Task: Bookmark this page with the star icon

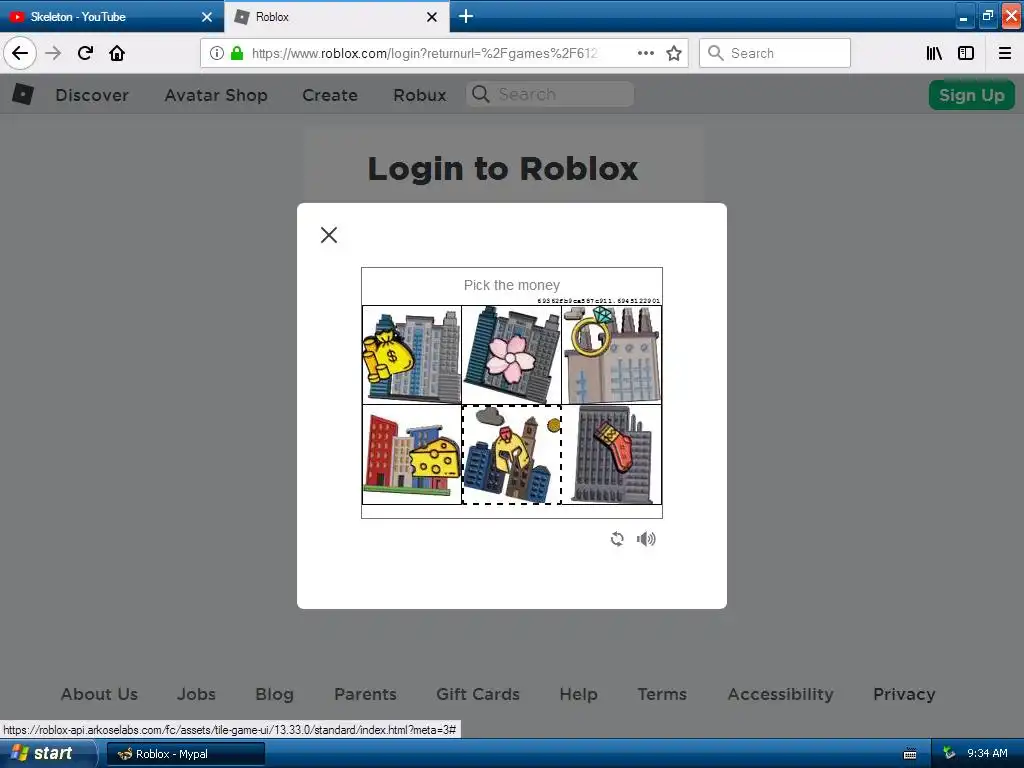Action: [x=674, y=54]
